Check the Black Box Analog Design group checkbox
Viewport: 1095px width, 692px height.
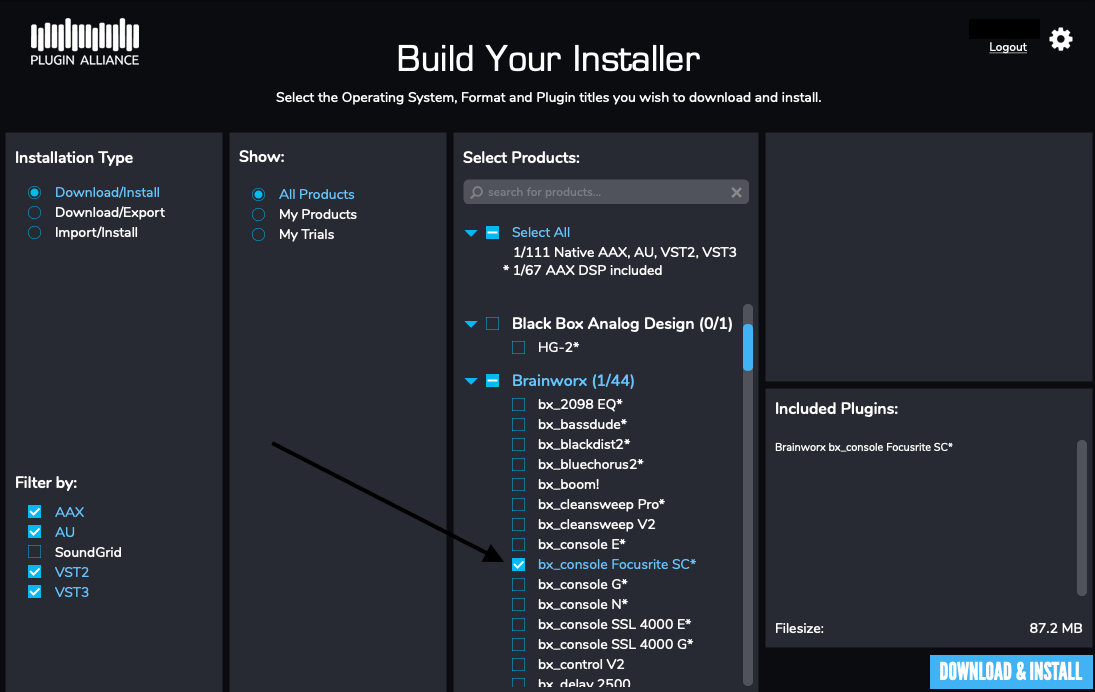(492, 323)
